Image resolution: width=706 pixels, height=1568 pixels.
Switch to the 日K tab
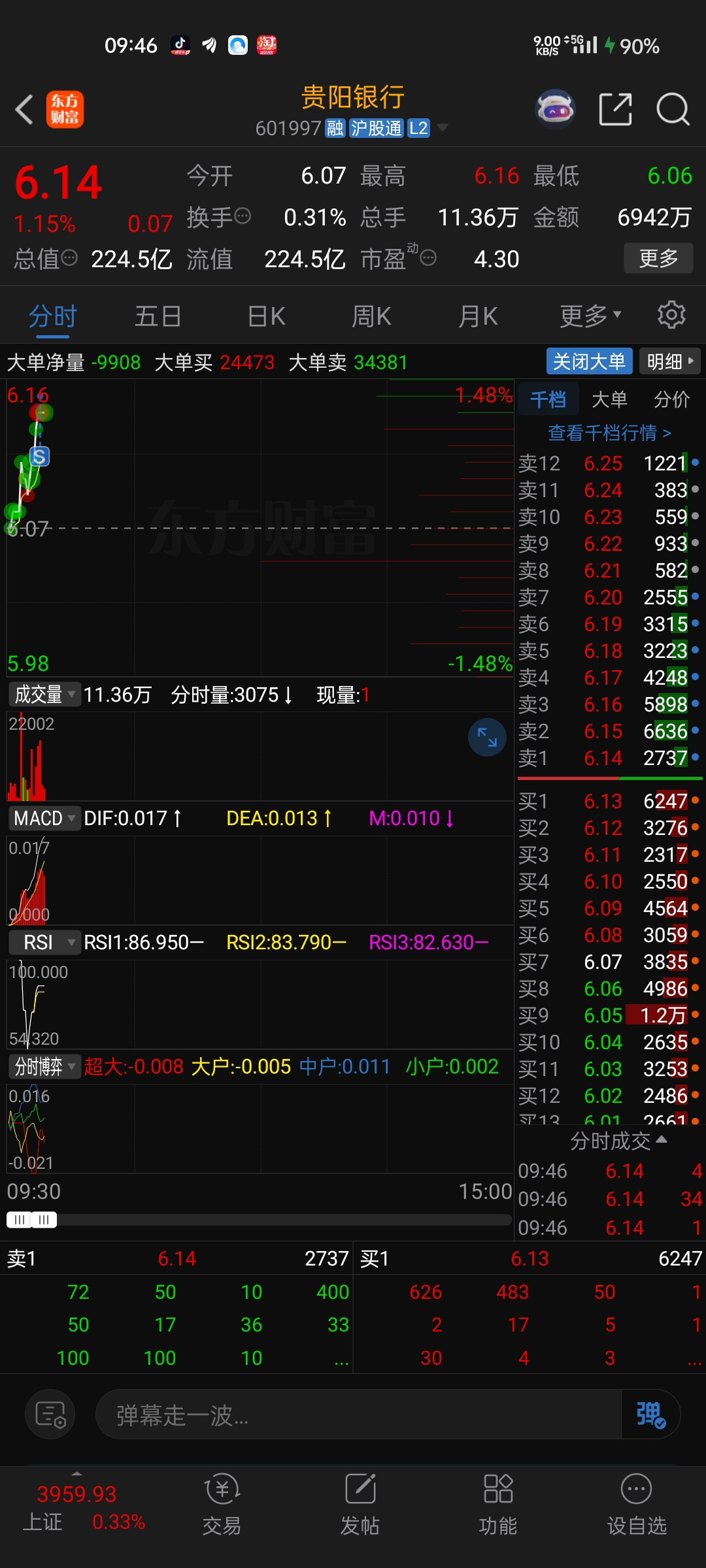click(x=266, y=316)
